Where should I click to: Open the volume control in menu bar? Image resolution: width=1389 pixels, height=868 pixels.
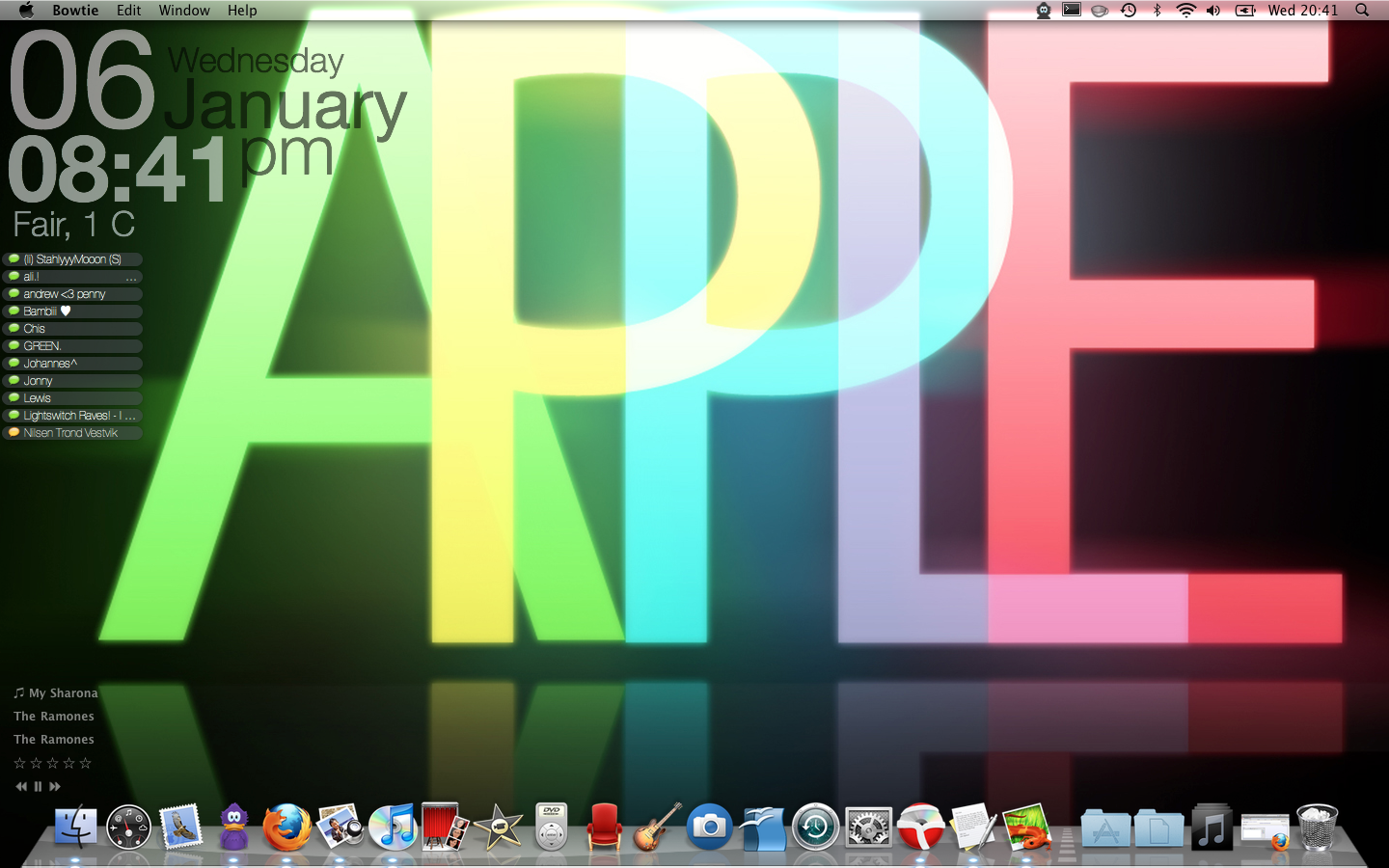[1213, 10]
